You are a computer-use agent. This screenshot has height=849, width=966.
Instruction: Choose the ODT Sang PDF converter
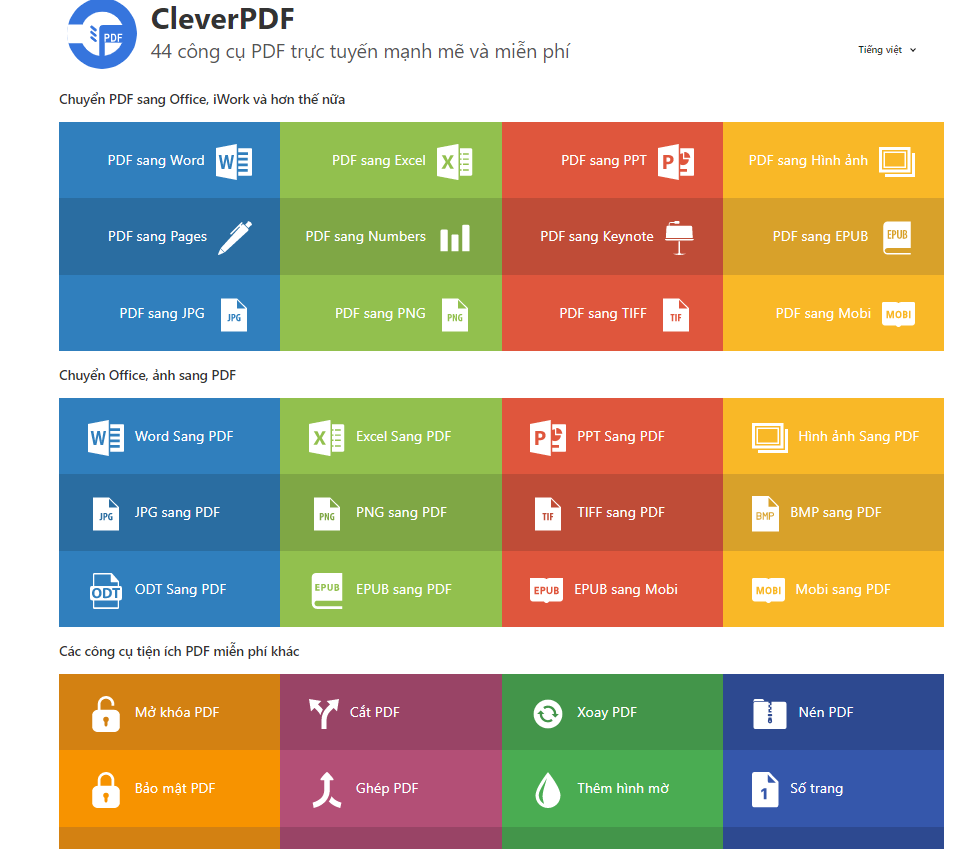click(x=169, y=590)
